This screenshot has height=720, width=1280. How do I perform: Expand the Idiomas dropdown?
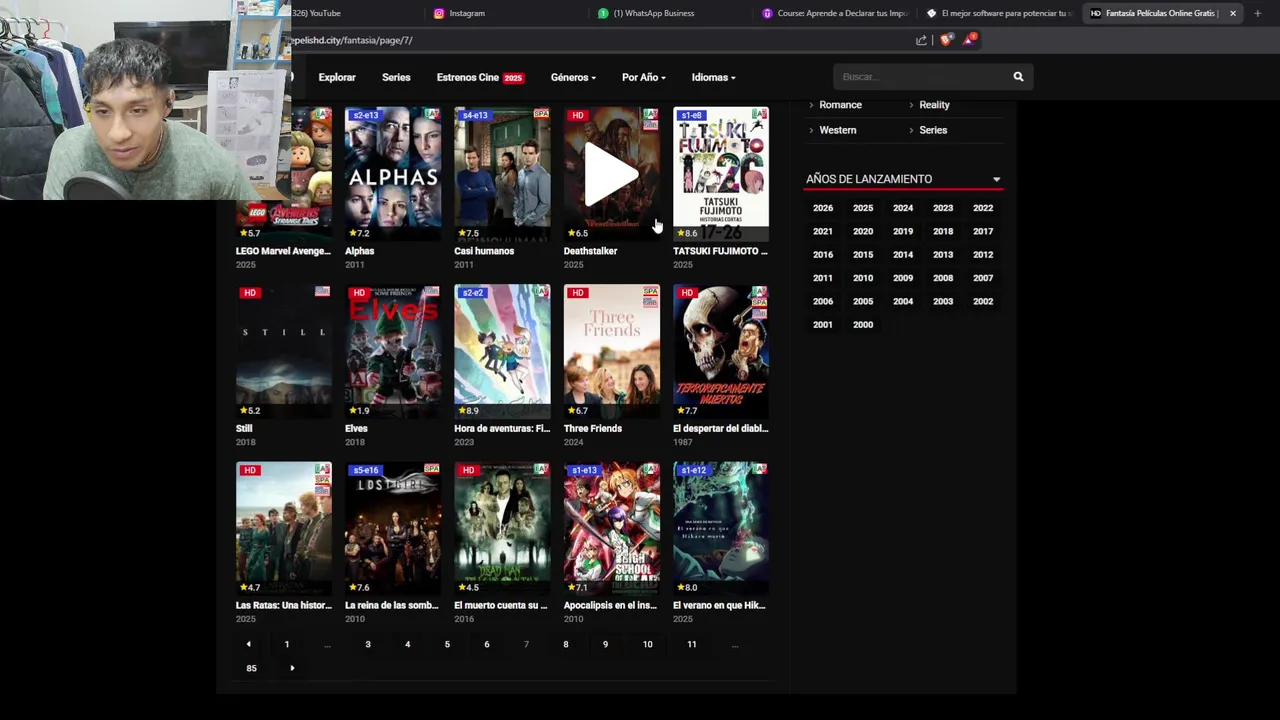(713, 77)
